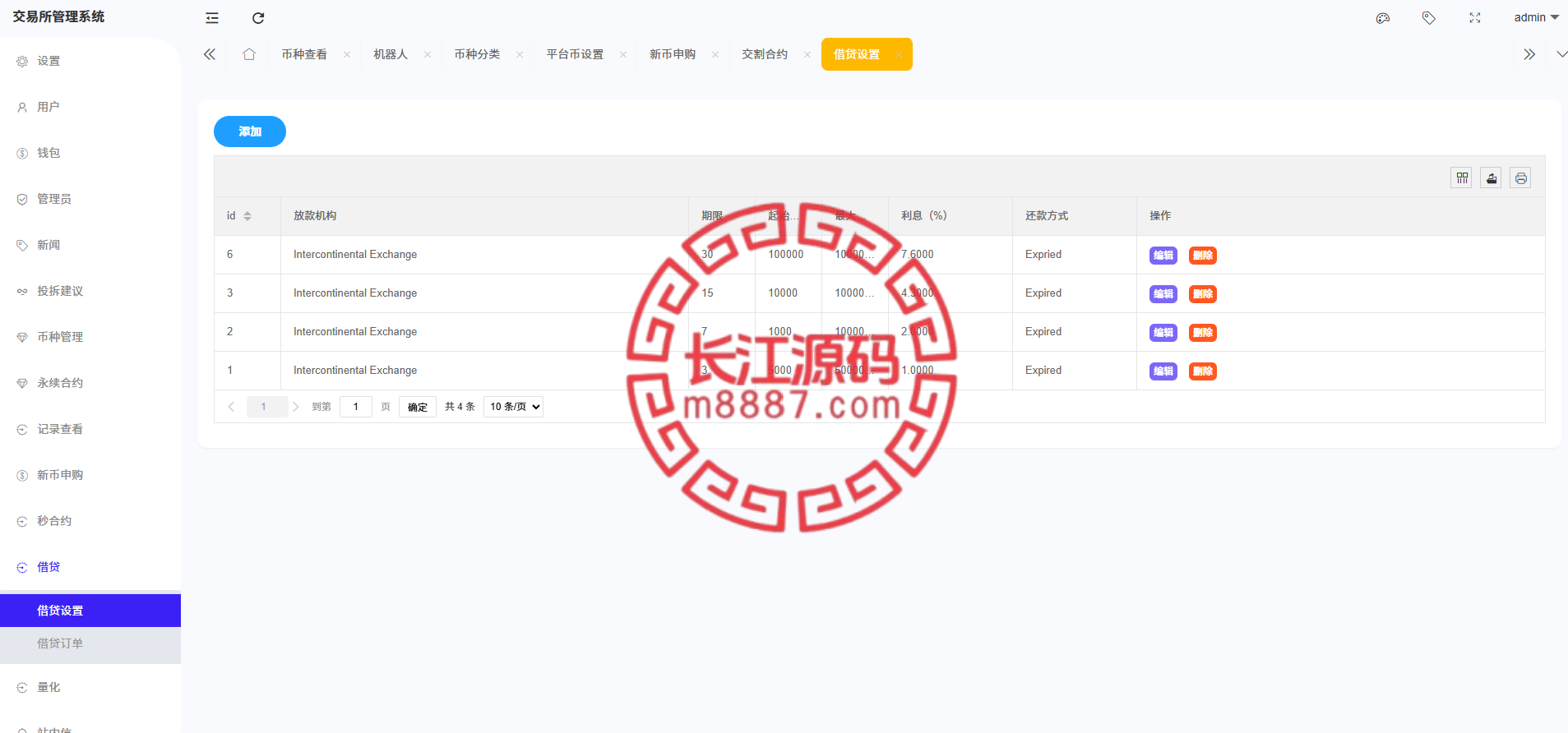Expand 量化 in the sidebar
The width and height of the screenshot is (1568, 733).
click(x=90, y=687)
